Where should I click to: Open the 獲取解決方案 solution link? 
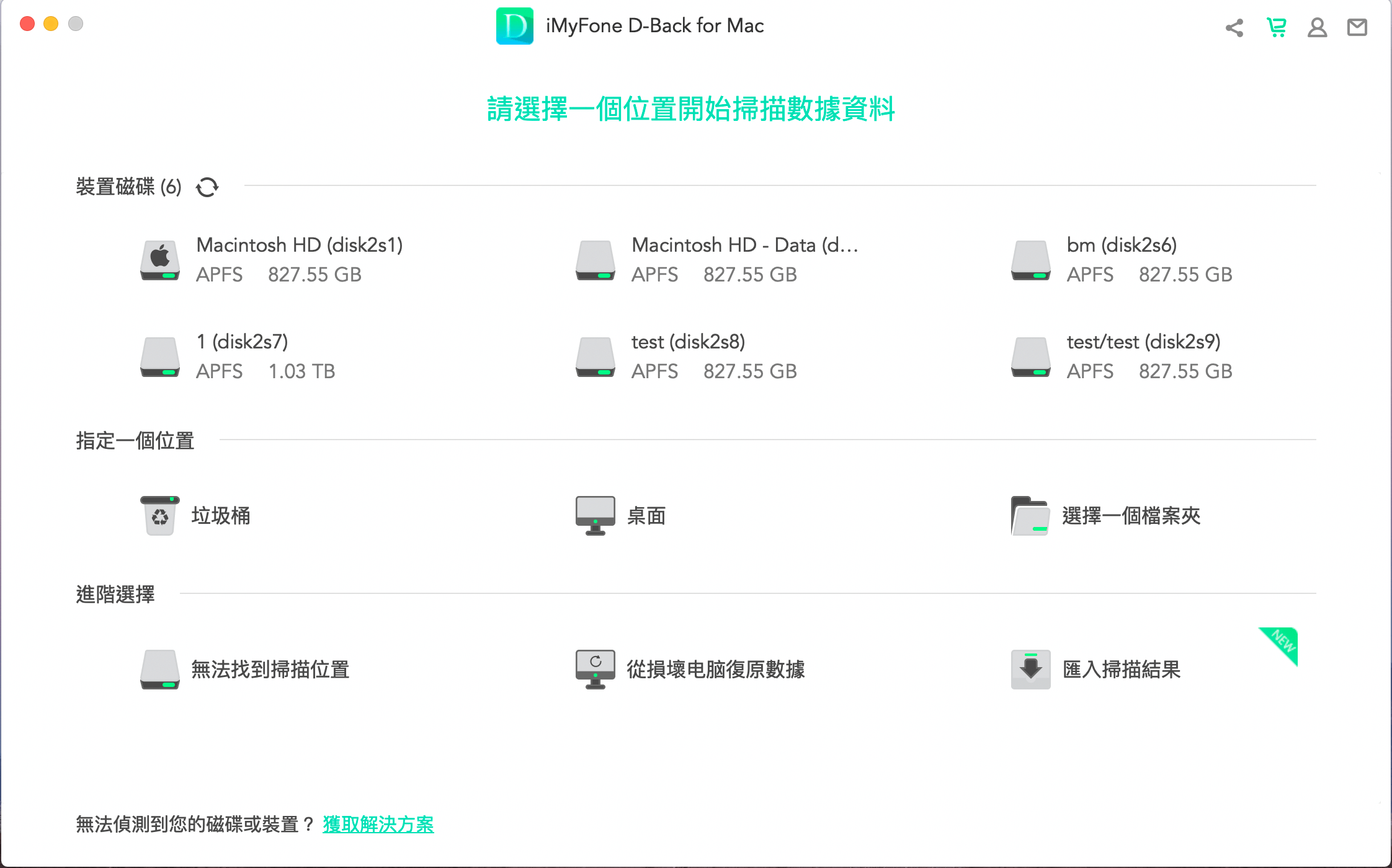(377, 825)
